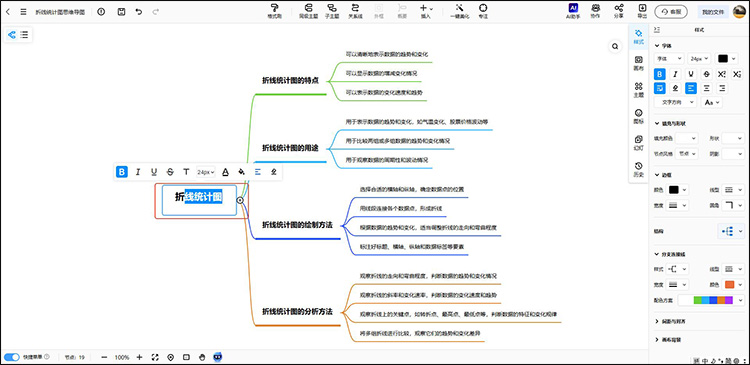Click the search magnifier on the canvas
The height and width of the screenshot is (365, 750).
pyautogui.click(x=615, y=46)
